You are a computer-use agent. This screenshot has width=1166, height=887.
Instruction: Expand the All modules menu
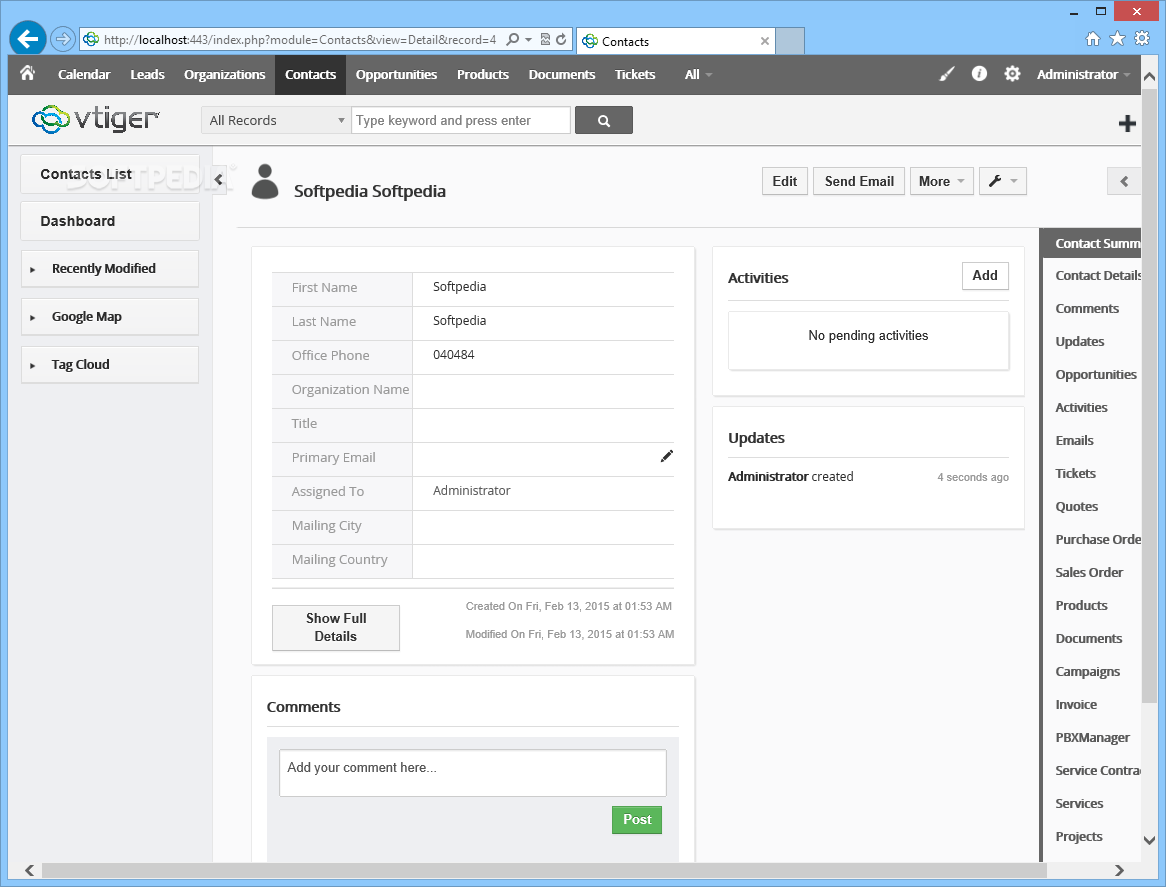698,74
